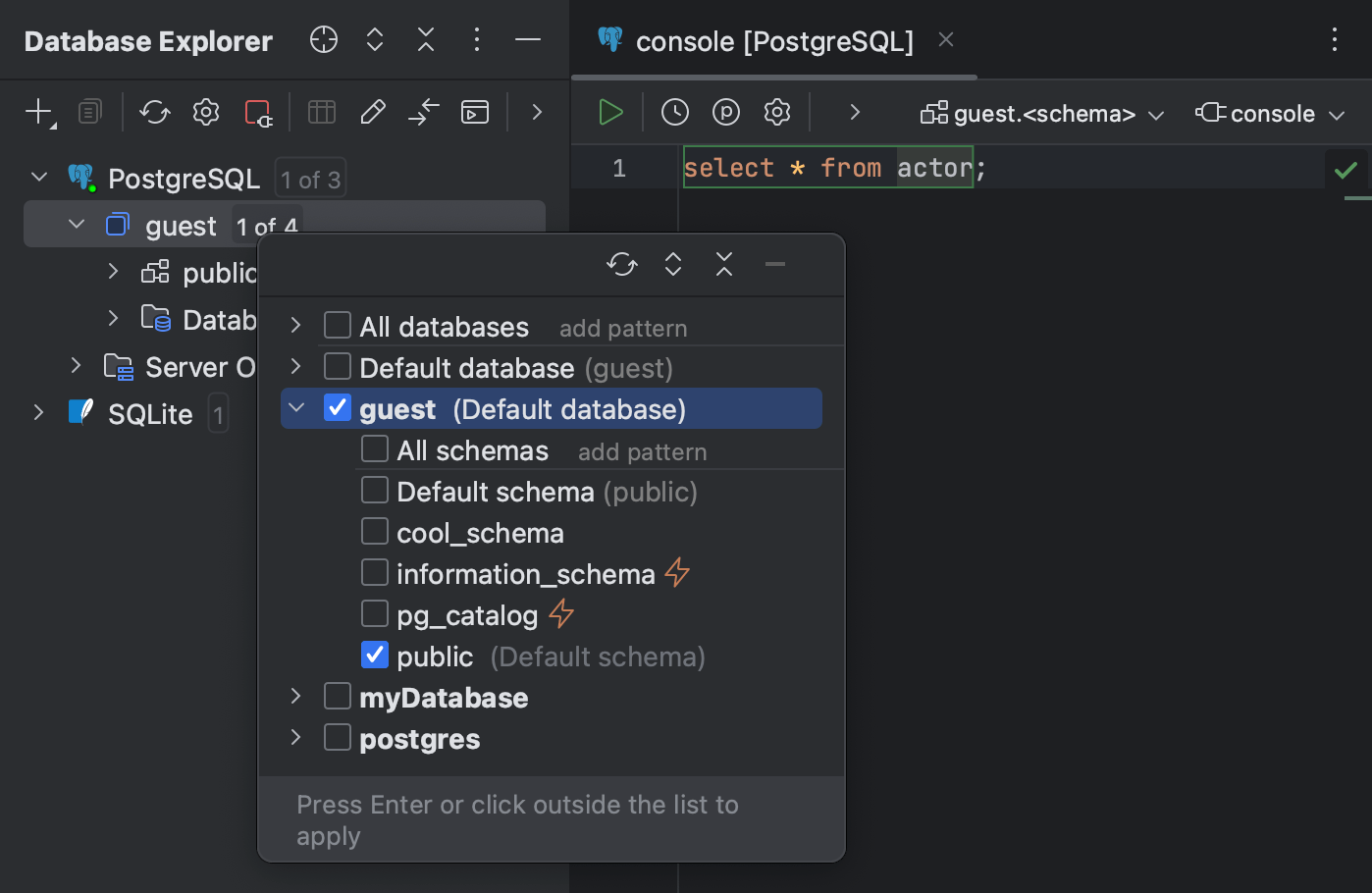The height and width of the screenshot is (893, 1372).
Task: Collapse the guest database in Database Explorer
Action: 76,224
